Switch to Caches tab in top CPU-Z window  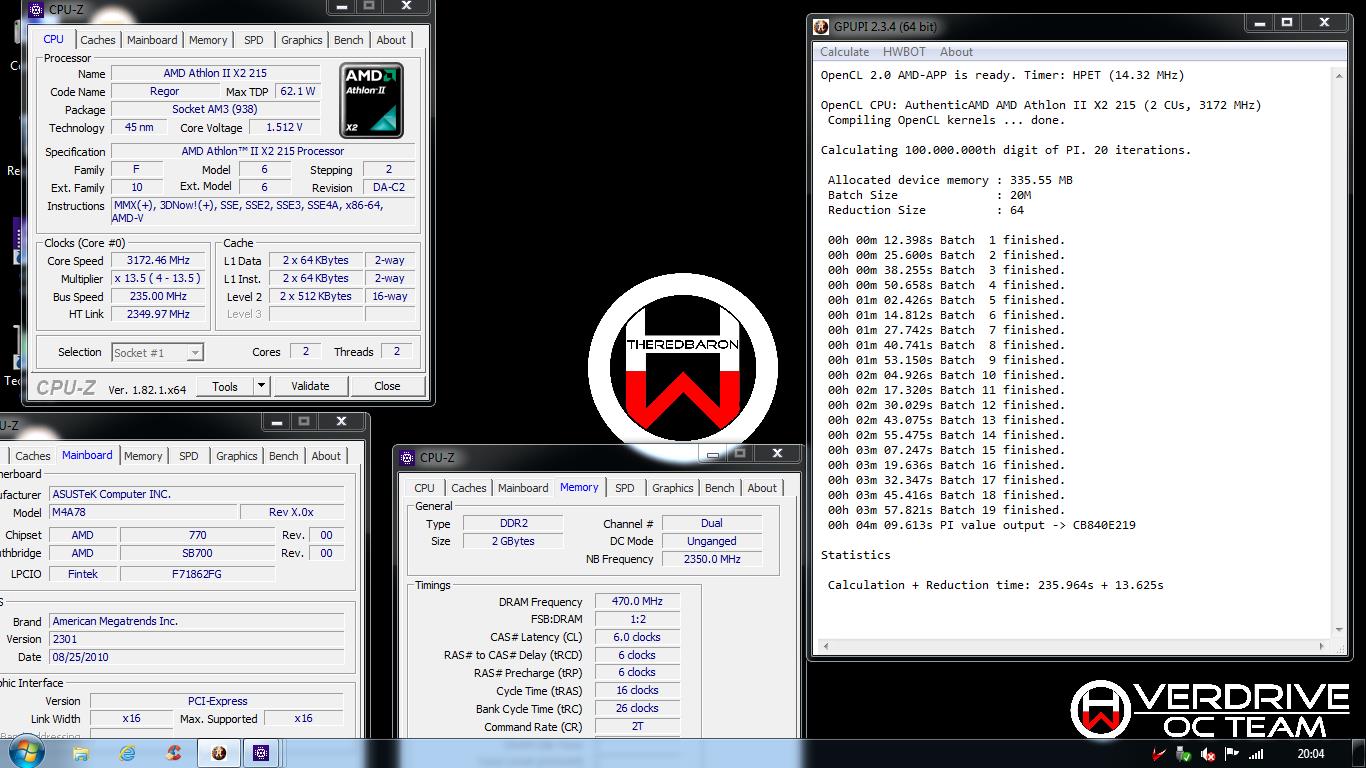[98, 40]
